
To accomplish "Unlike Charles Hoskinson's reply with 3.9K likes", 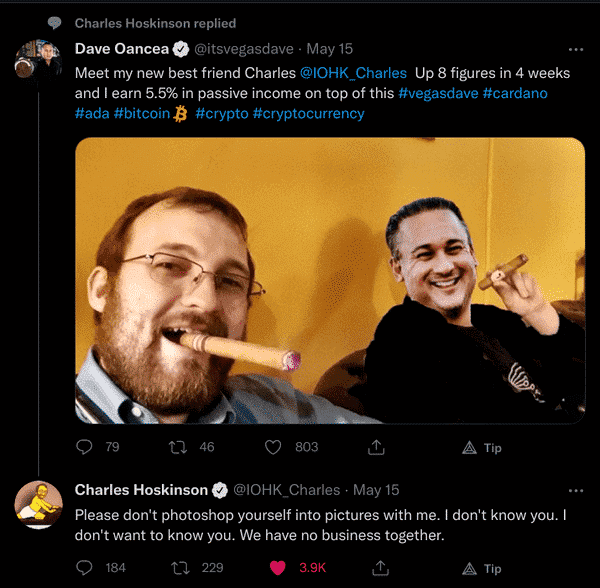I will click(278, 568).
